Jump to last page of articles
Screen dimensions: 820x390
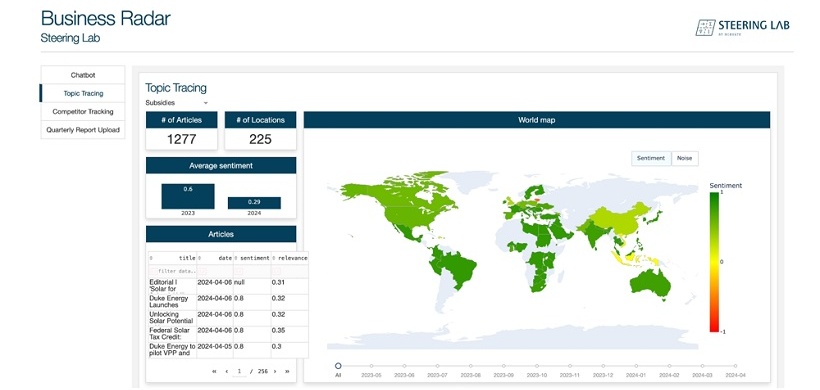coord(287,371)
